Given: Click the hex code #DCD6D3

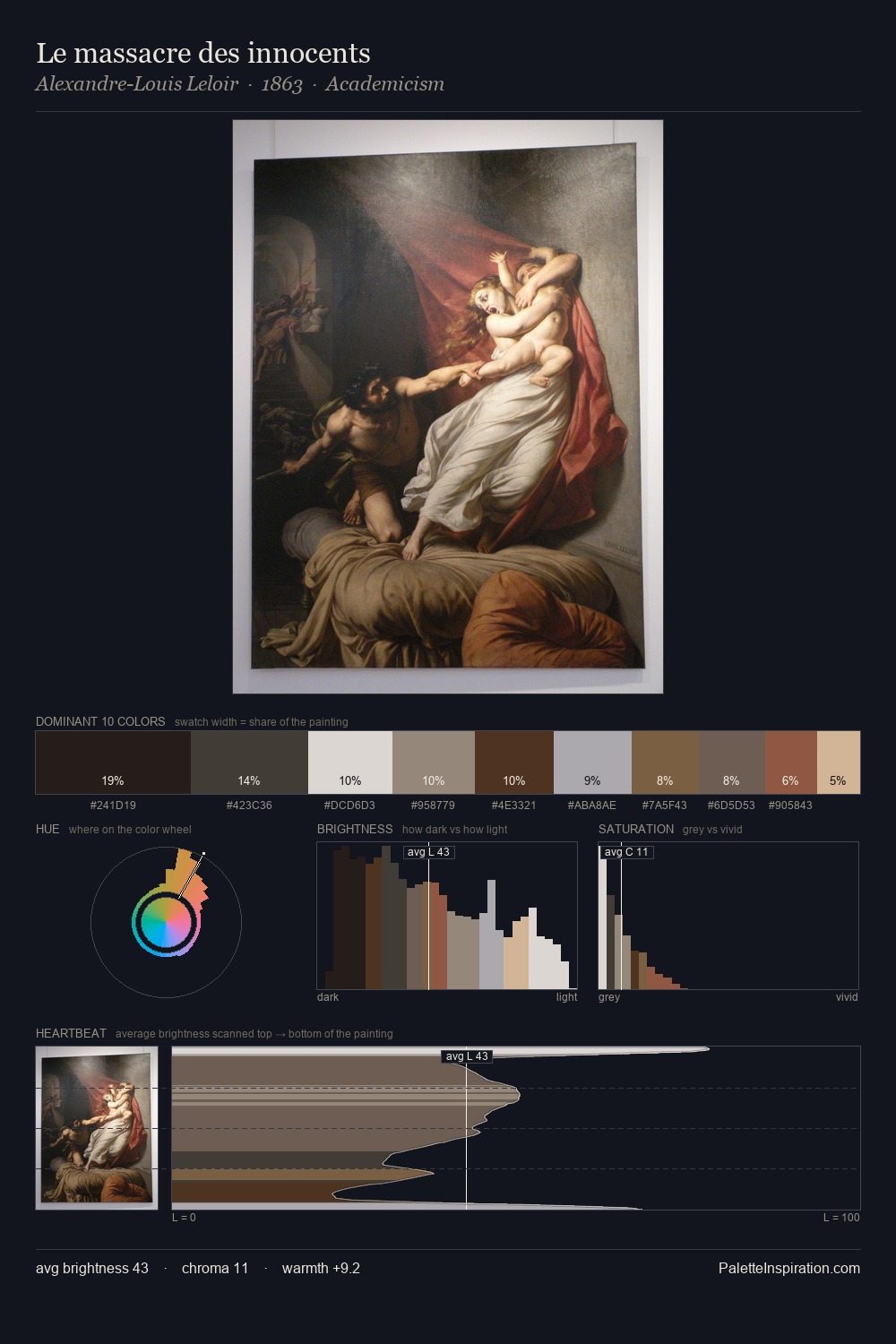Looking at the screenshot, I should [349, 806].
